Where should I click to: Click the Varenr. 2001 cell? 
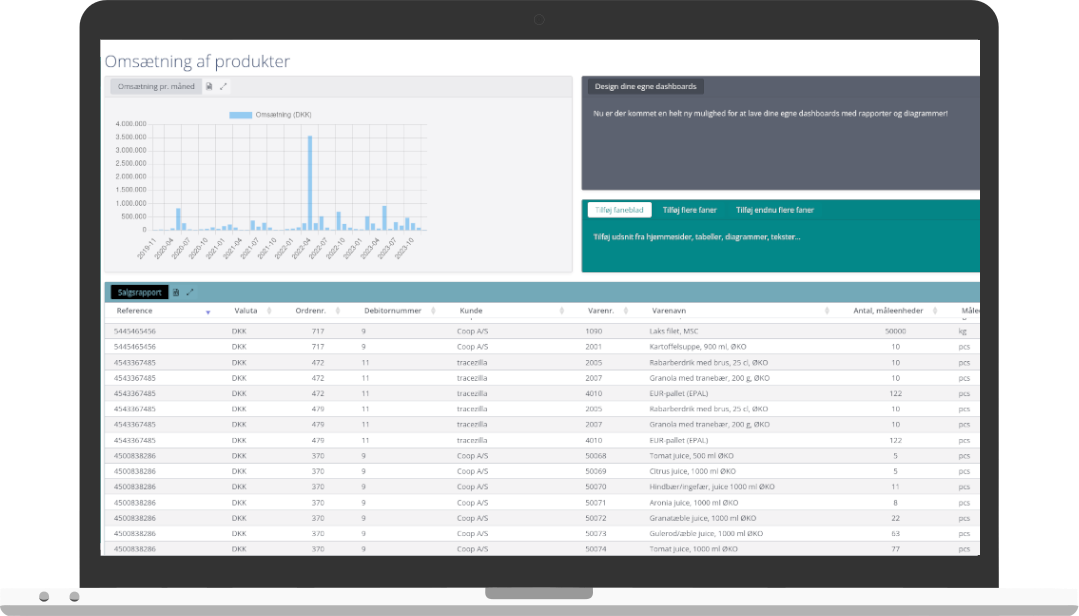click(x=593, y=347)
